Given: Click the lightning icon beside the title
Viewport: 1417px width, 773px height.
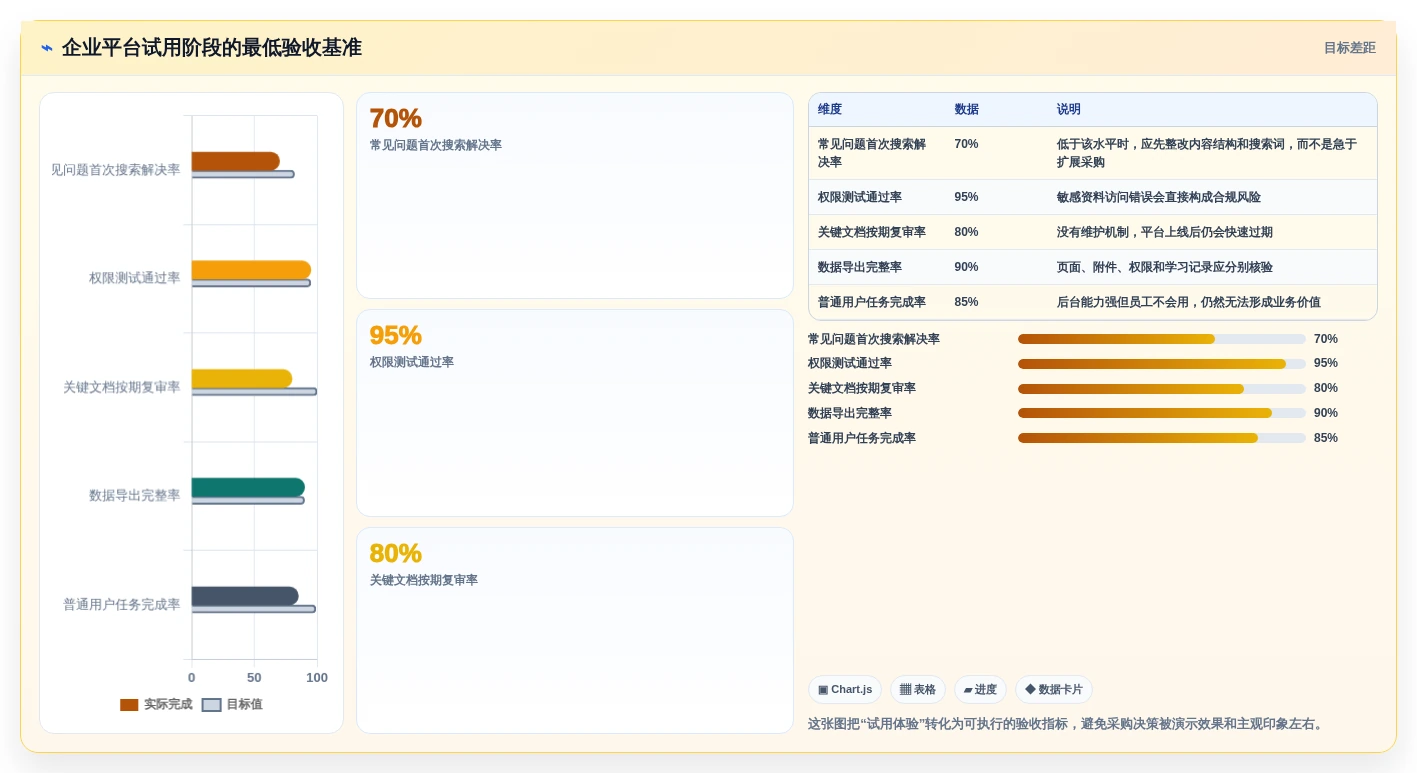Looking at the screenshot, I should [x=47, y=48].
